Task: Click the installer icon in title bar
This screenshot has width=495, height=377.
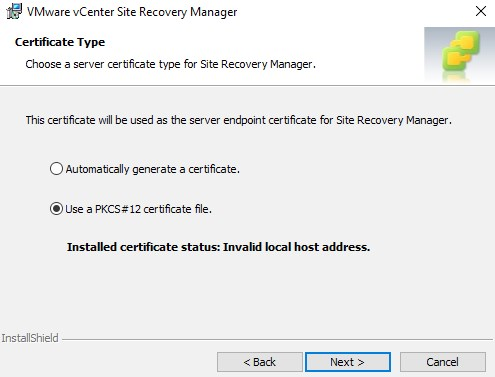Action: 14,11
